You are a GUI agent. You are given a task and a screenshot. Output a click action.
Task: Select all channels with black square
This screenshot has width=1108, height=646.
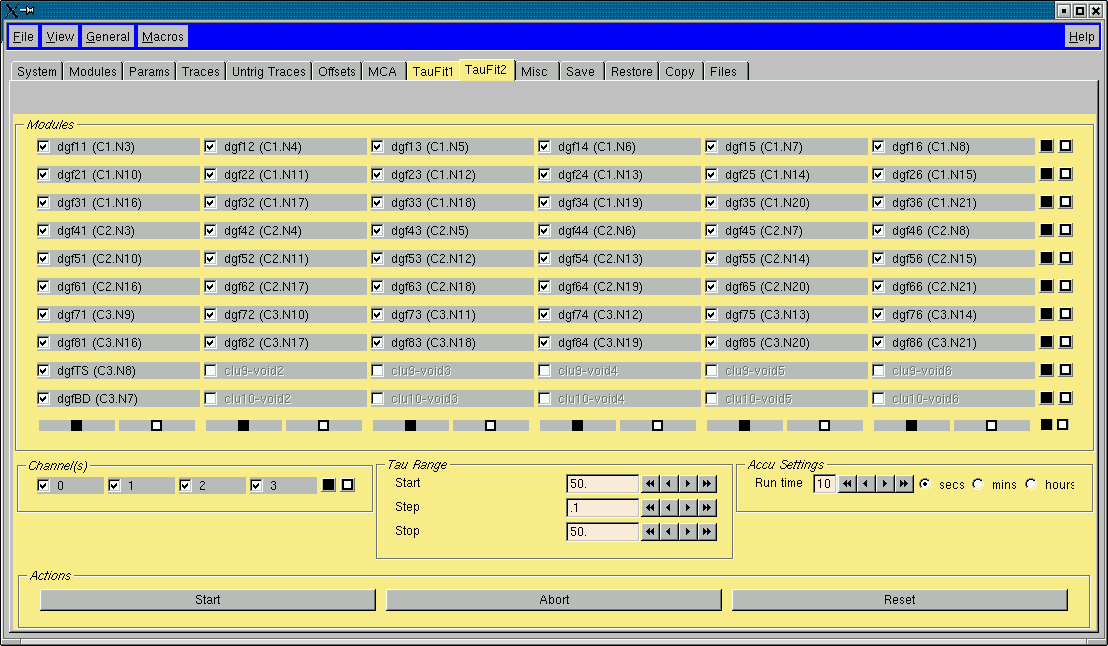329,485
